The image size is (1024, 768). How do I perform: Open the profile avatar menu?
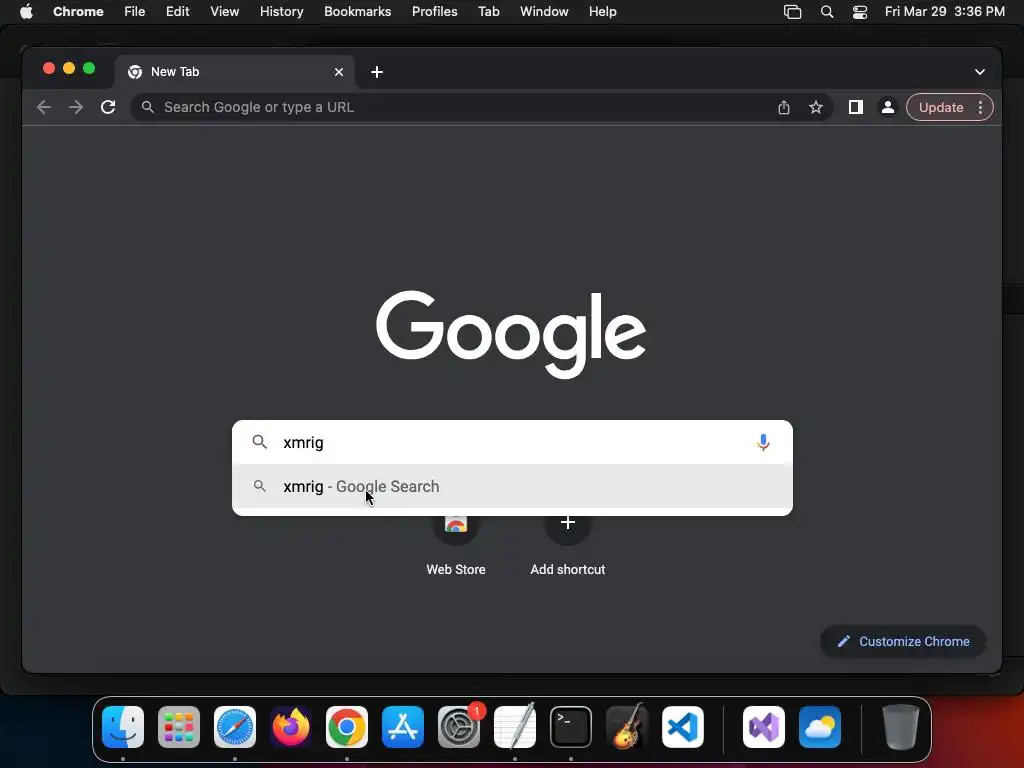(x=888, y=107)
